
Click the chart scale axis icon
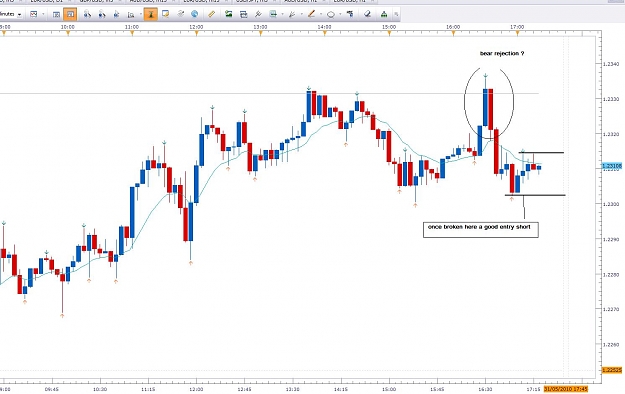(x=131, y=15)
